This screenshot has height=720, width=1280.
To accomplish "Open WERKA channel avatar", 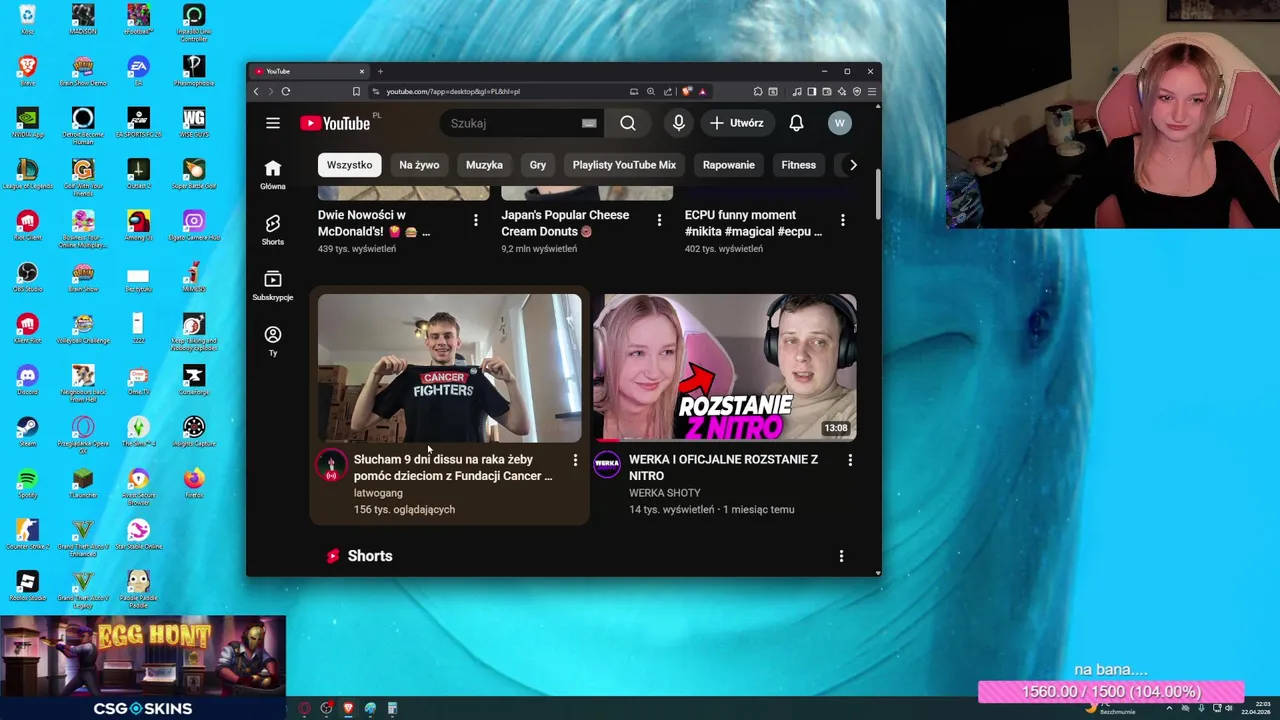I will pyautogui.click(x=606, y=465).
